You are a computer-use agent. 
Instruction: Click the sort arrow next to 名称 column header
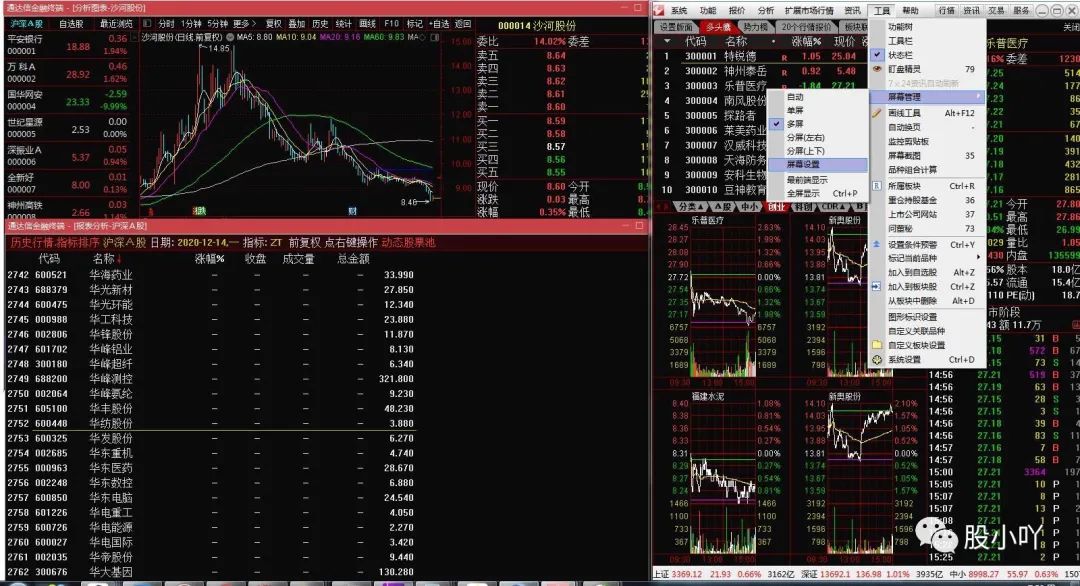(119, 259)
